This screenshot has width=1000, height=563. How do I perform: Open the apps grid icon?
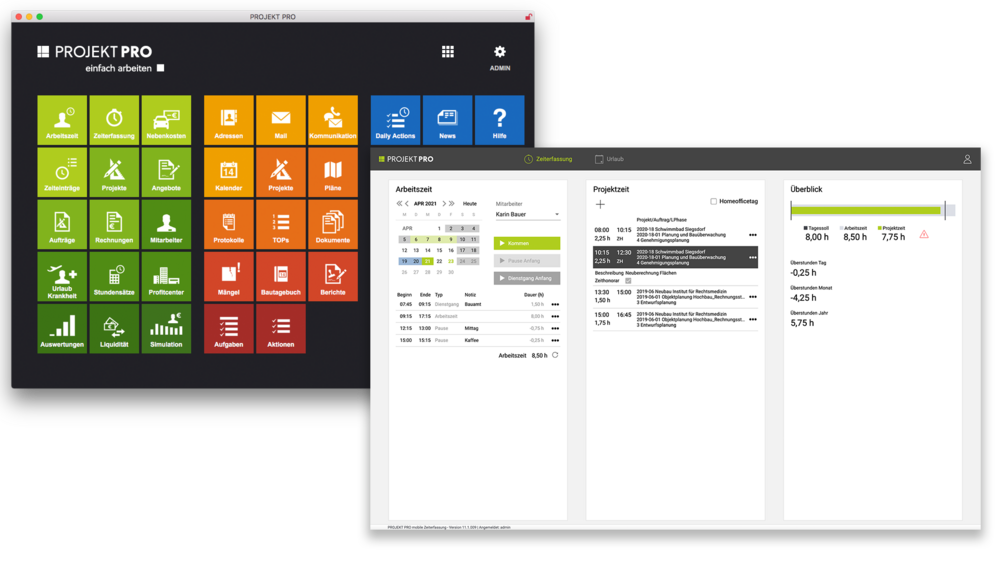(448, 52)
